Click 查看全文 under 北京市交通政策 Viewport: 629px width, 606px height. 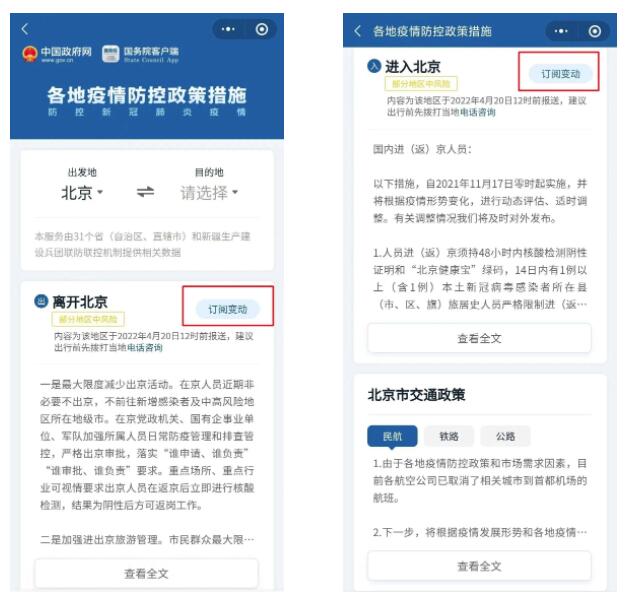pos(479,566)
